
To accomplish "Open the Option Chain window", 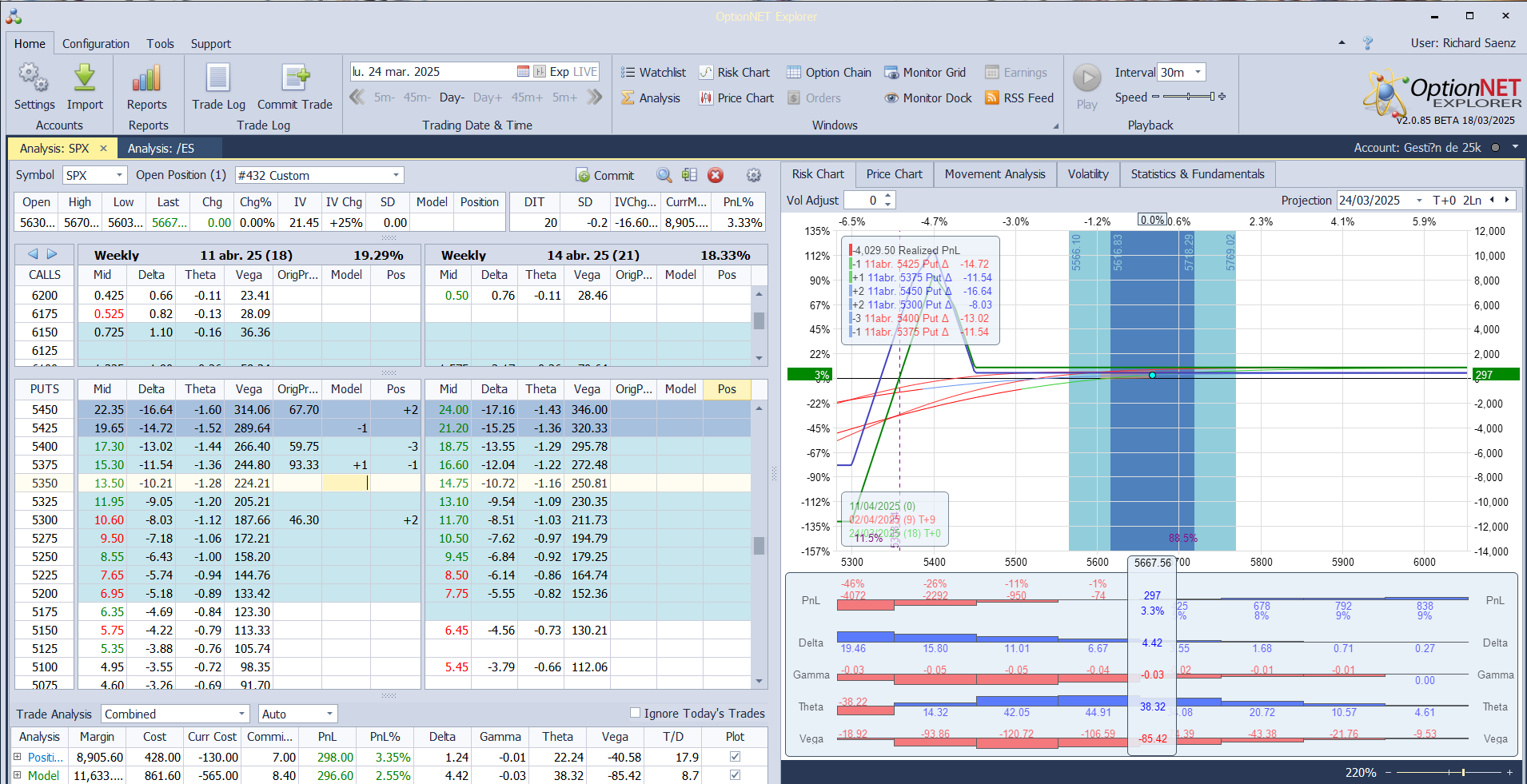I will pyautogui.click(x=829, y=73).
